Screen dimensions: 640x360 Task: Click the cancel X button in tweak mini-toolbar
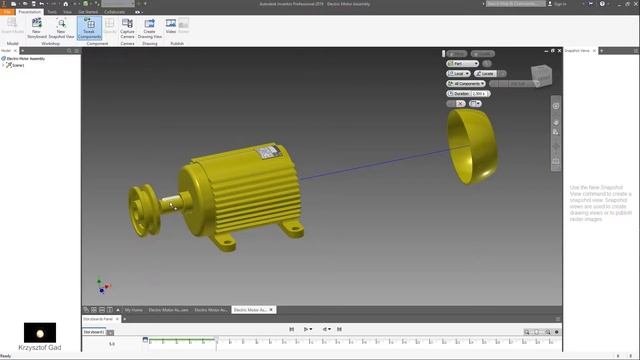pyautogui.click(x=460, y=104)
